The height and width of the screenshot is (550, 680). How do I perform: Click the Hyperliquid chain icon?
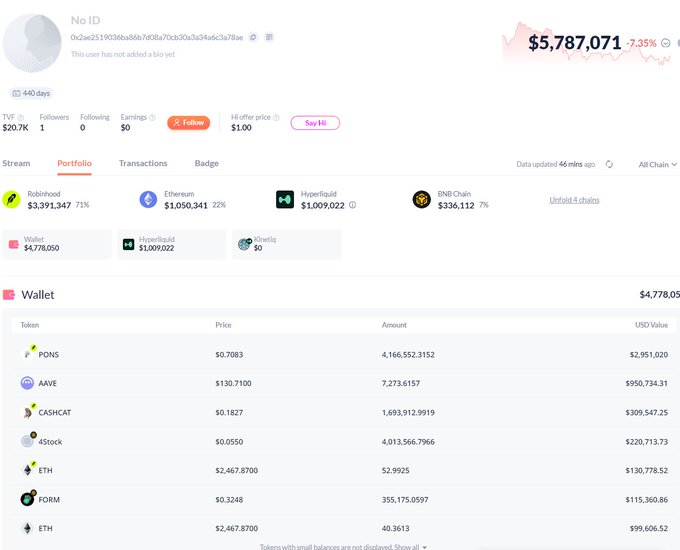[285, 200]
